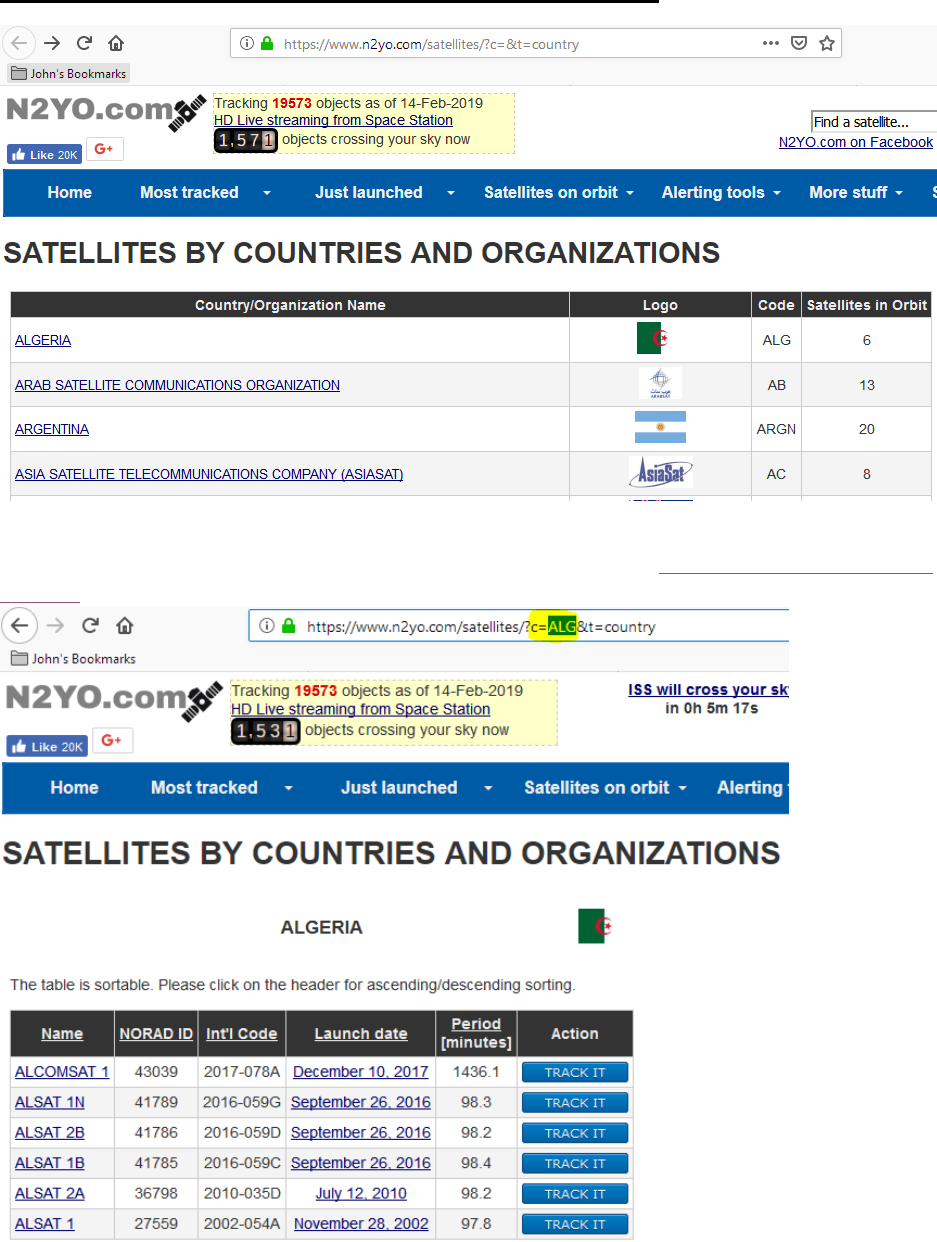Open Home menu item on country list page

[69, 192]
